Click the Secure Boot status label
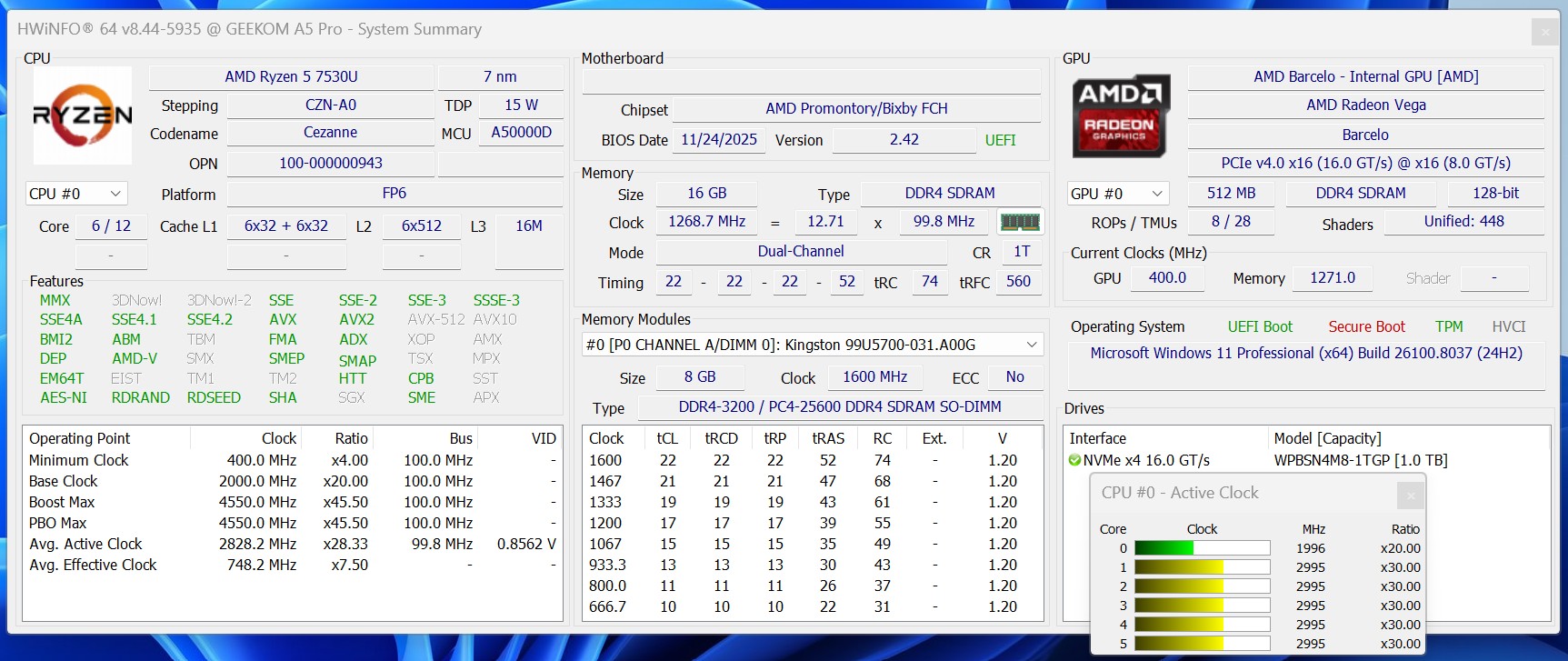The image size is (1568, 661). click(1366, 326)
